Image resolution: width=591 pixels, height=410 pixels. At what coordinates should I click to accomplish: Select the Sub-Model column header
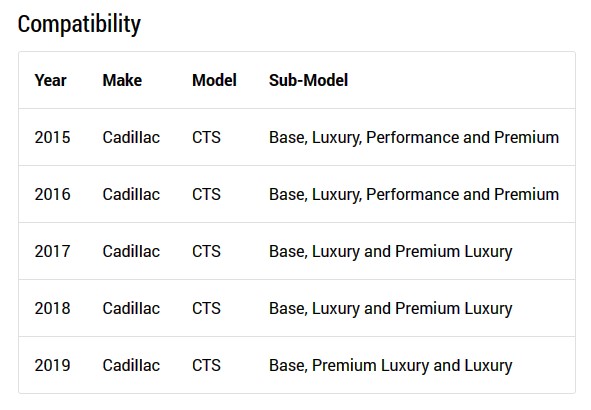[x=308, y=80]
